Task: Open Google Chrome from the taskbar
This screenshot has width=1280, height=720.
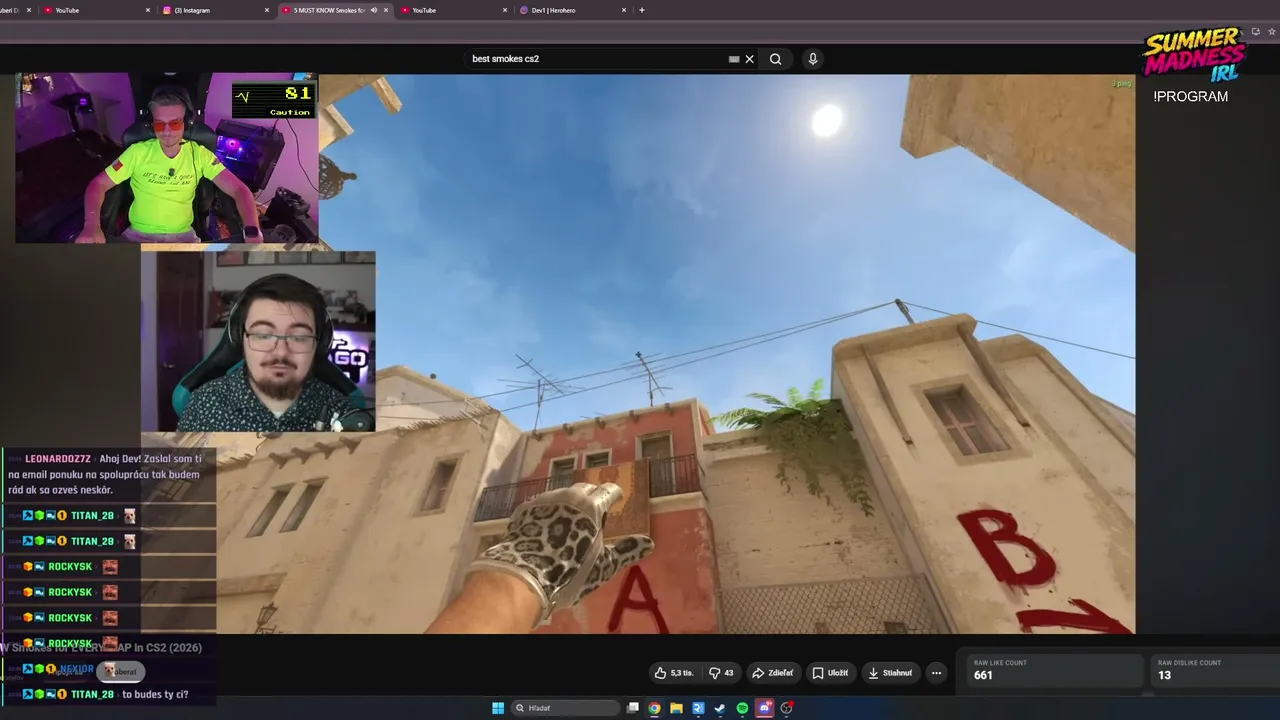Action: pyautogui.click(x=654, y=708)
